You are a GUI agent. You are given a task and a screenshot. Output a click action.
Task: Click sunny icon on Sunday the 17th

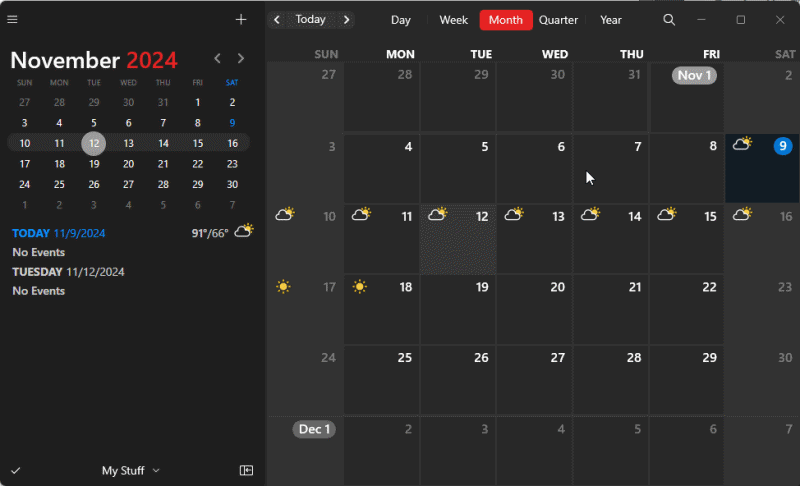(284, 287)
